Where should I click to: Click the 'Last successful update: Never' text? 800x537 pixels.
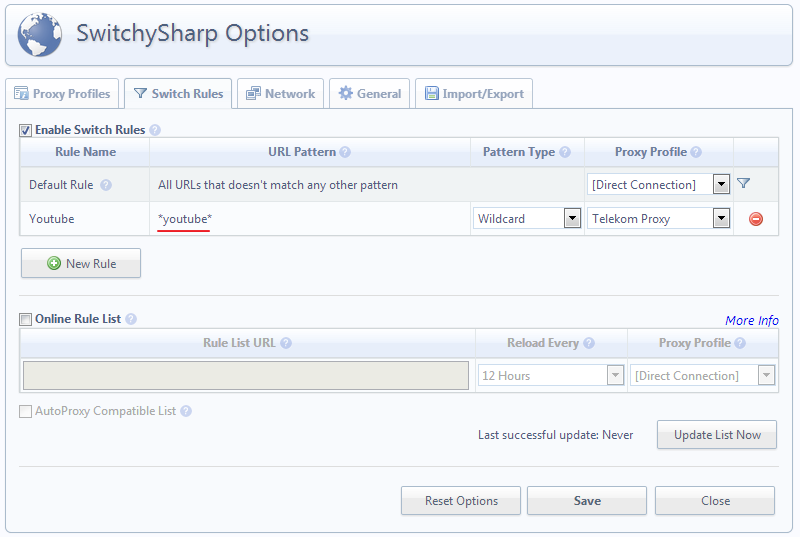coord(555,435)
